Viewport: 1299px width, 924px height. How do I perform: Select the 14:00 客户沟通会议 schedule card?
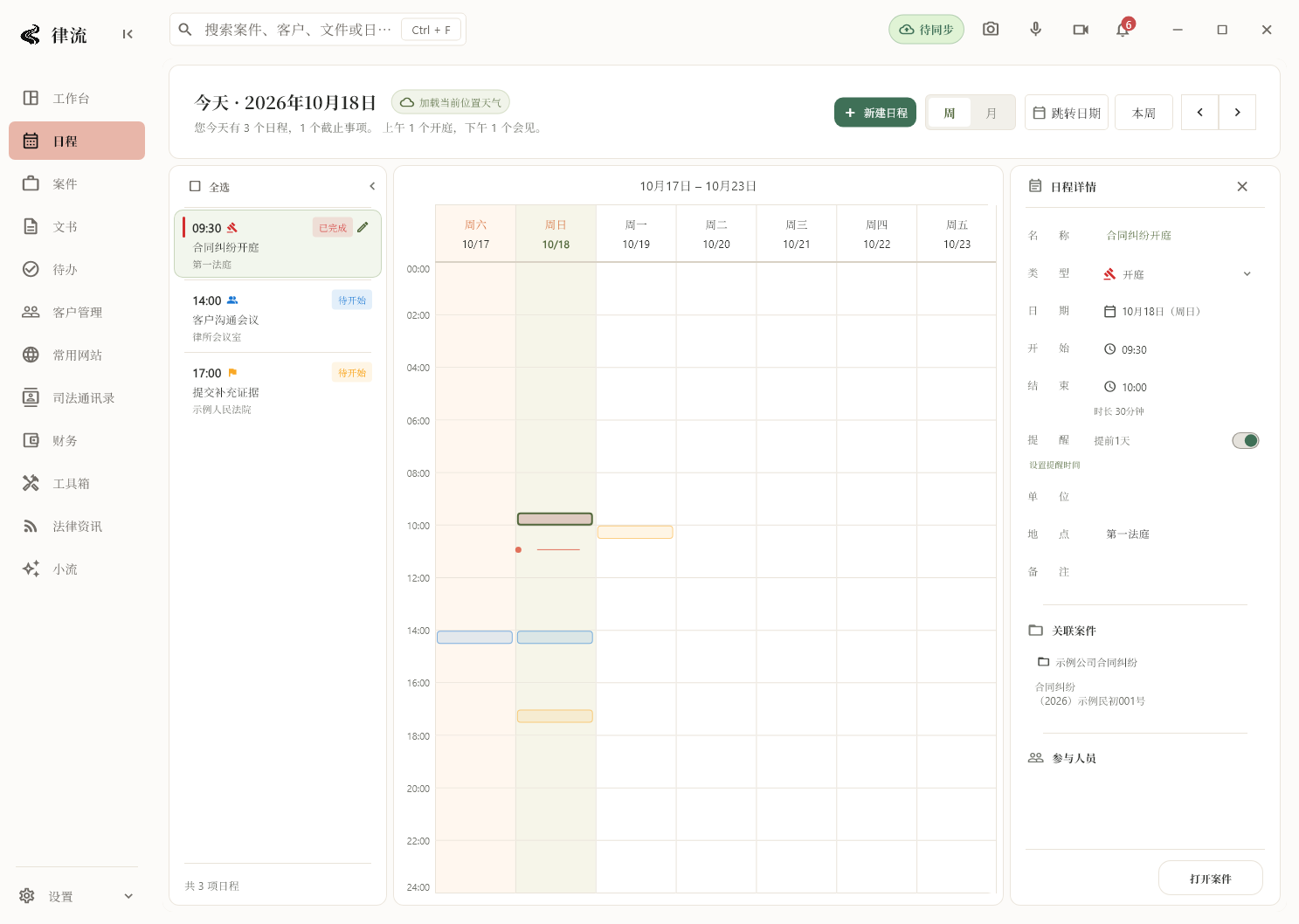coord(278,317)
